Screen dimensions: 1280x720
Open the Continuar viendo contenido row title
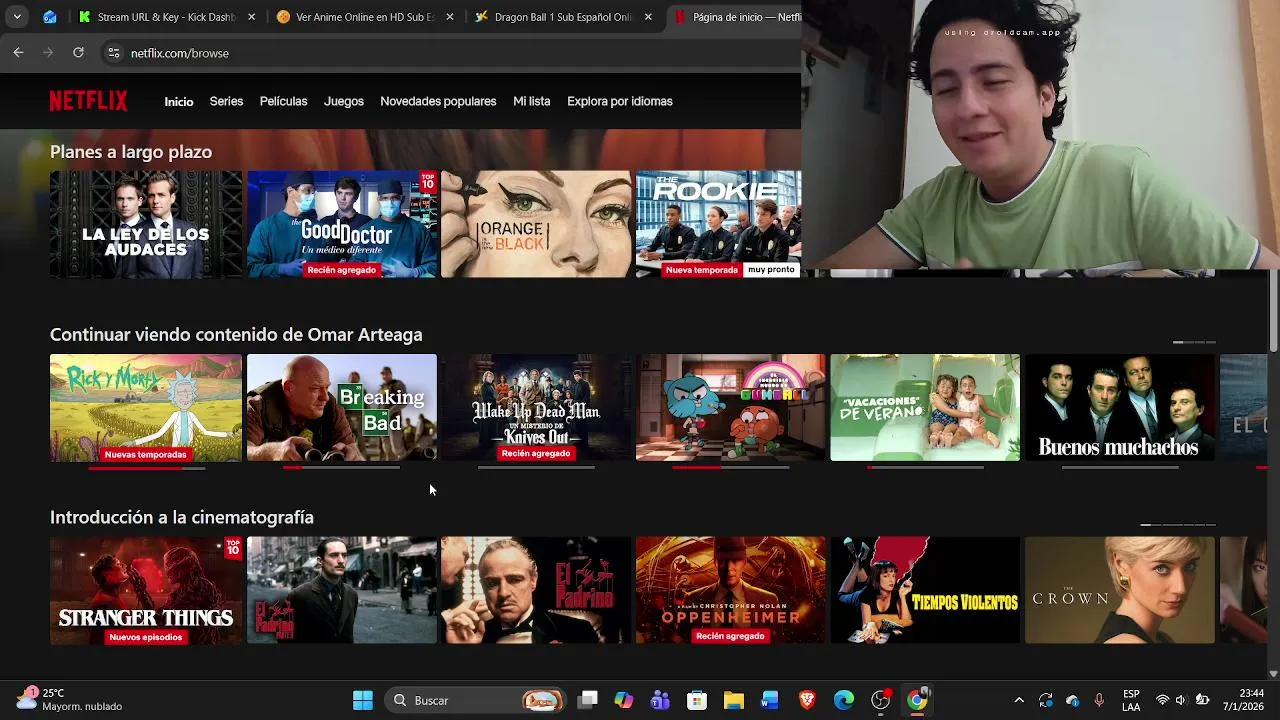236,334
